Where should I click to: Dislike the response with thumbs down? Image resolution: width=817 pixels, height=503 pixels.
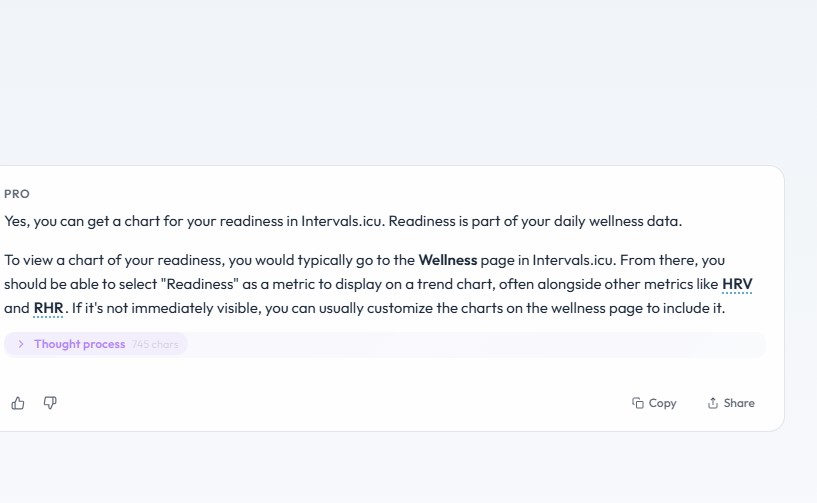(50, 403)
